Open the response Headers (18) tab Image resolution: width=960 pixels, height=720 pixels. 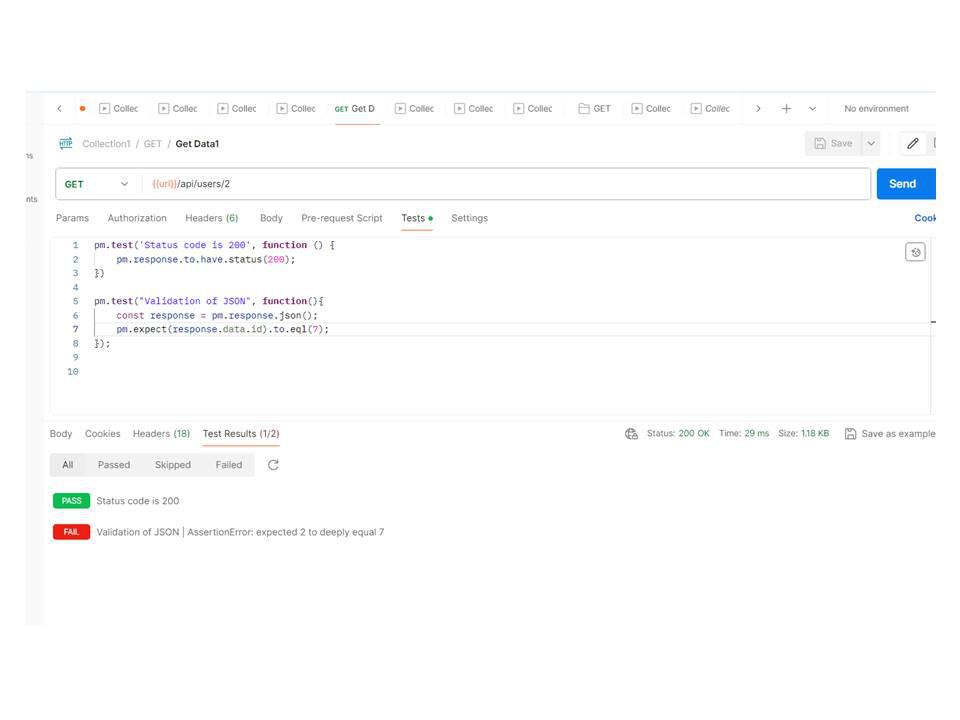pyautogui.click(x=162, y=433)
